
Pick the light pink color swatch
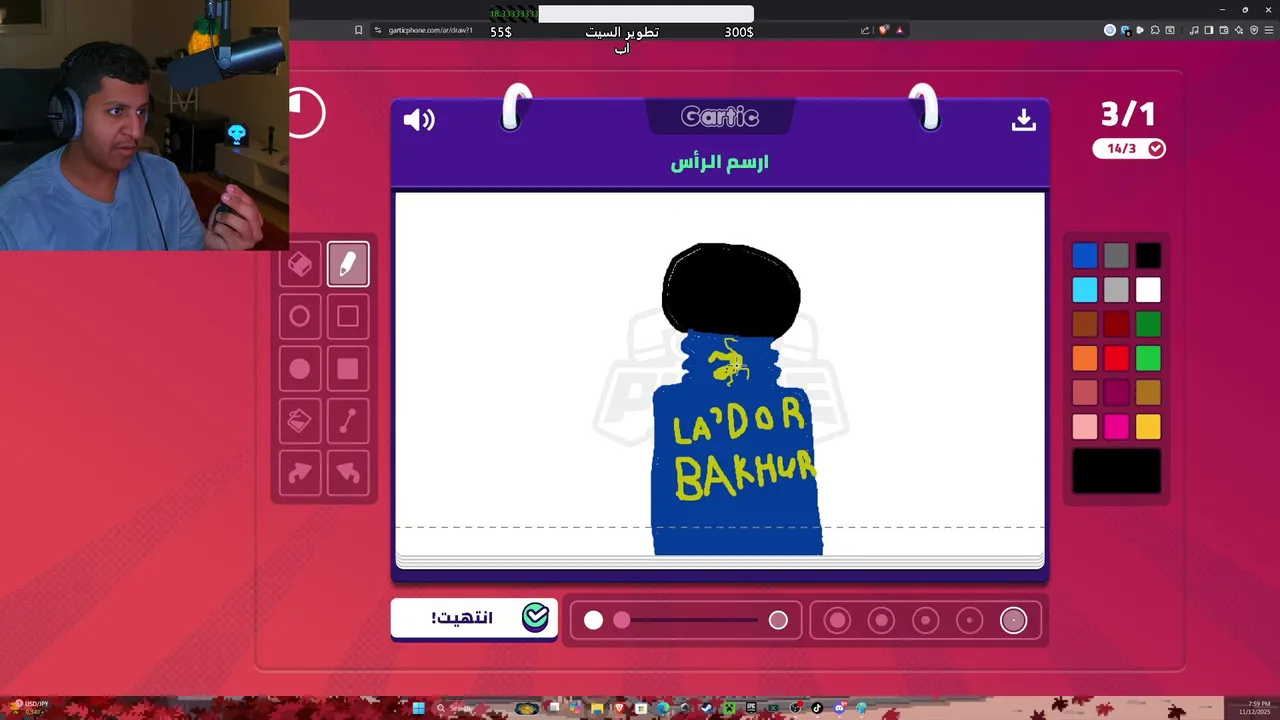1085,427
